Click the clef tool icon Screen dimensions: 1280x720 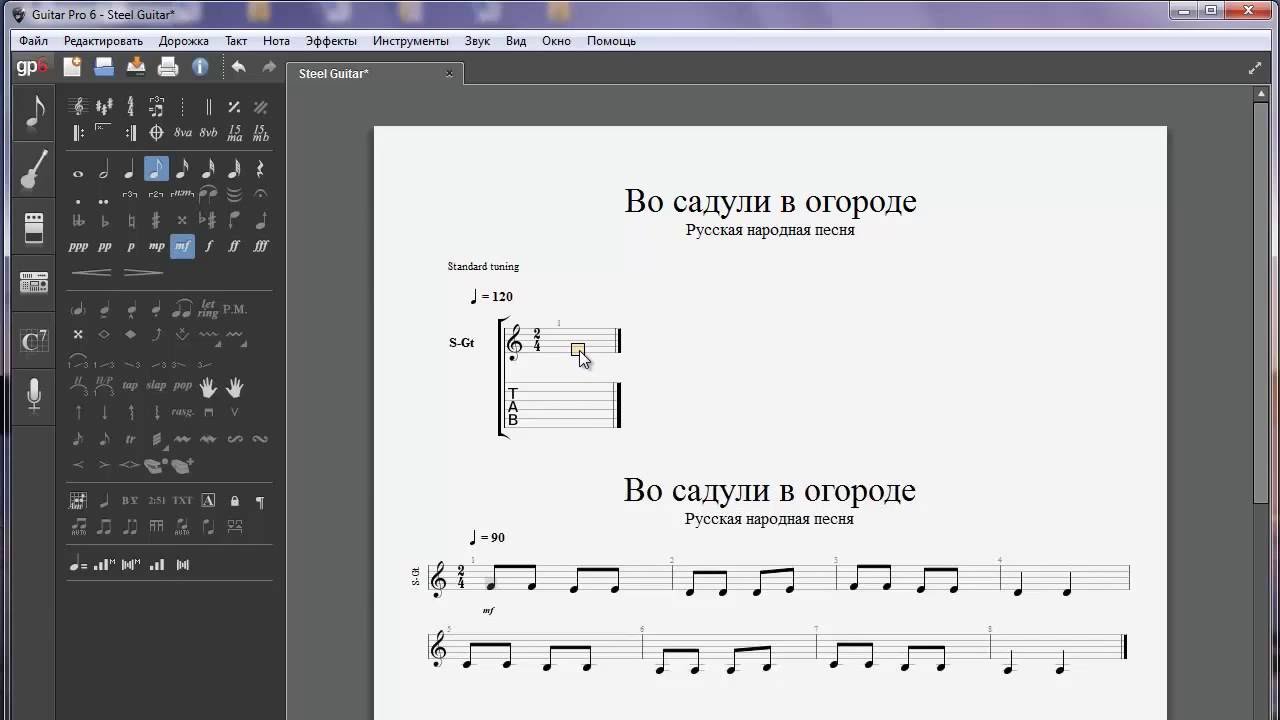78,107
